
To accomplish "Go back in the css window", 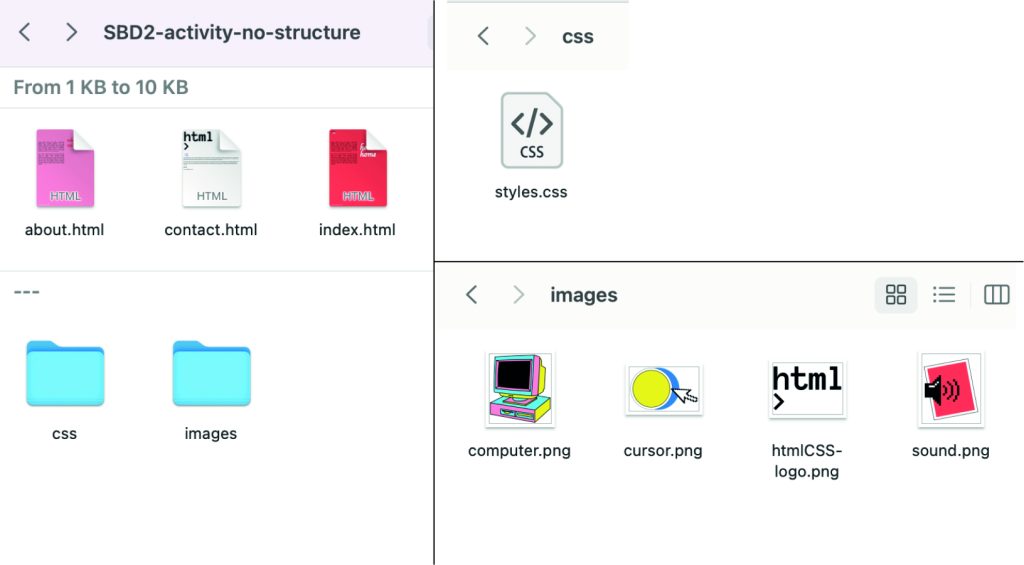I will point(483,36).
